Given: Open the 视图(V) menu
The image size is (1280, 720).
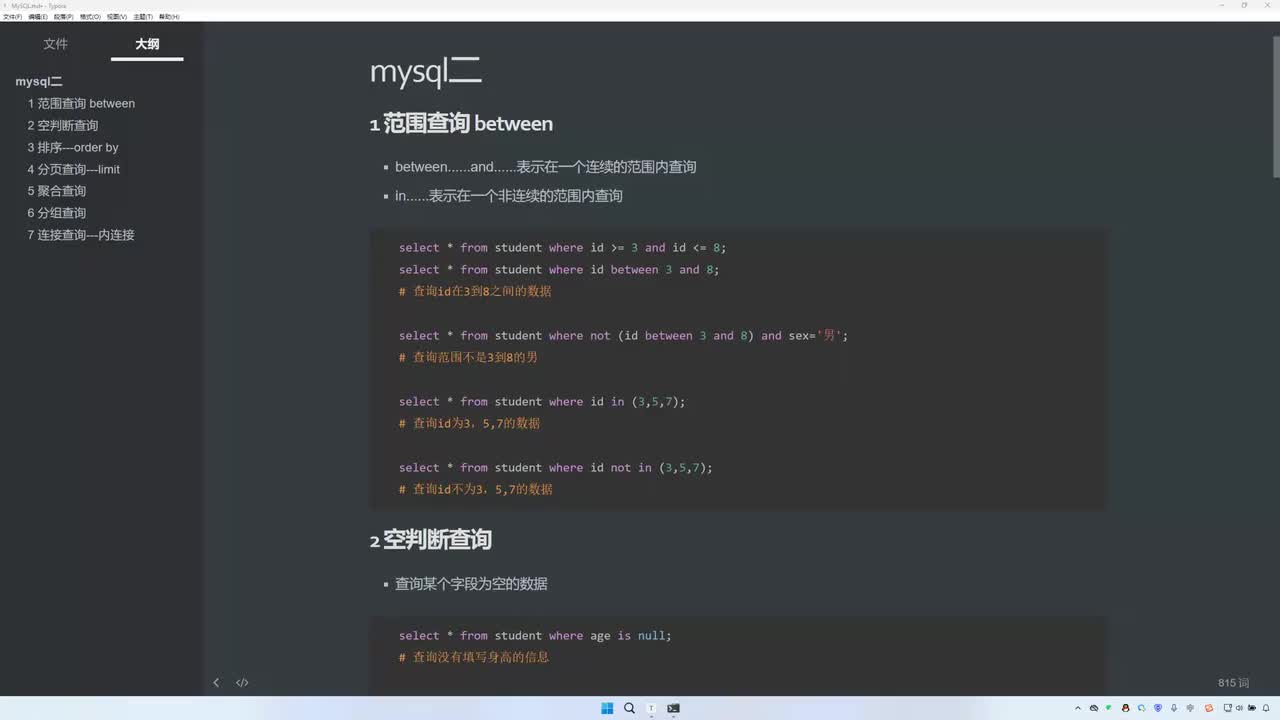Looking at the screenshot, I should (x=117, y=17).
